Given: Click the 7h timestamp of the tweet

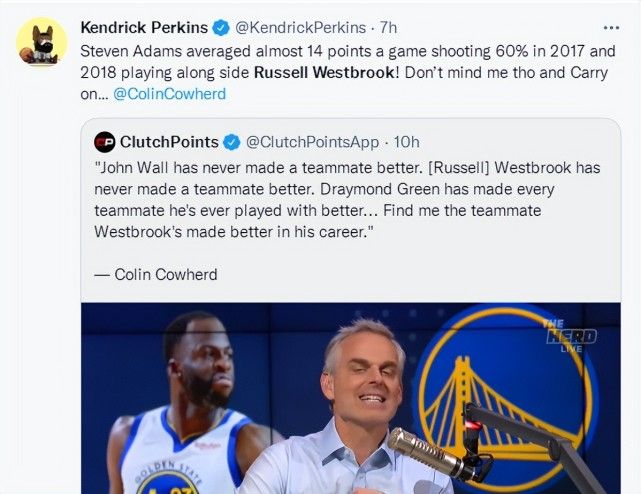Looking at the screenshot, I should click(x=389, y=27).
